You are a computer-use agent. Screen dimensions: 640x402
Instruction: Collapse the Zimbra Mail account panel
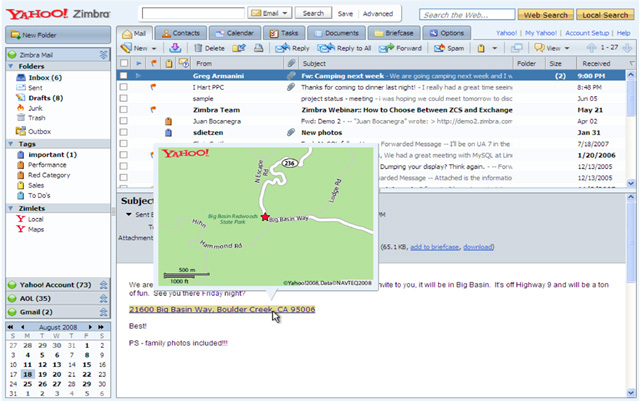(104, 55)
